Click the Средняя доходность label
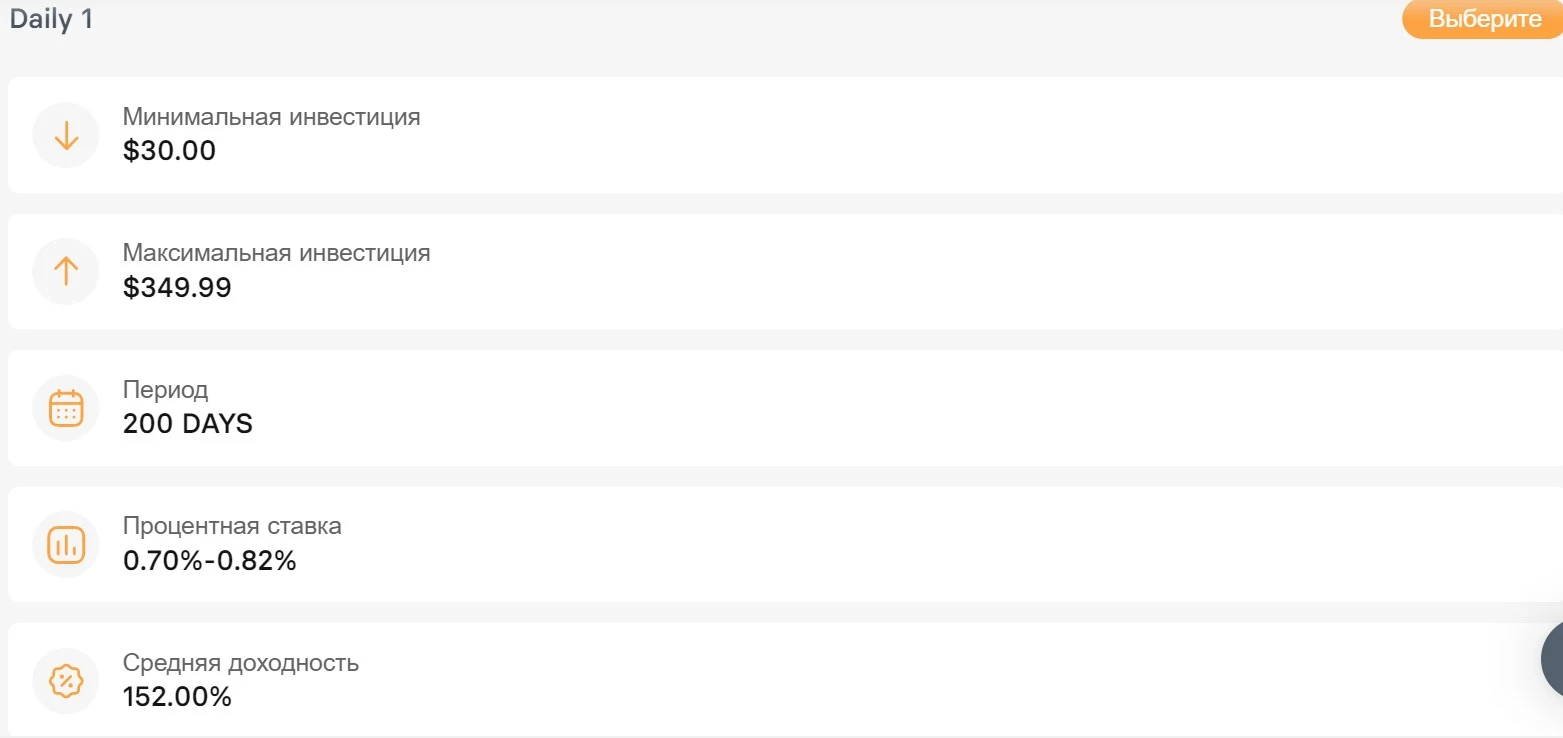Screen dimensions: 1563x738 [x=241, y=663]
